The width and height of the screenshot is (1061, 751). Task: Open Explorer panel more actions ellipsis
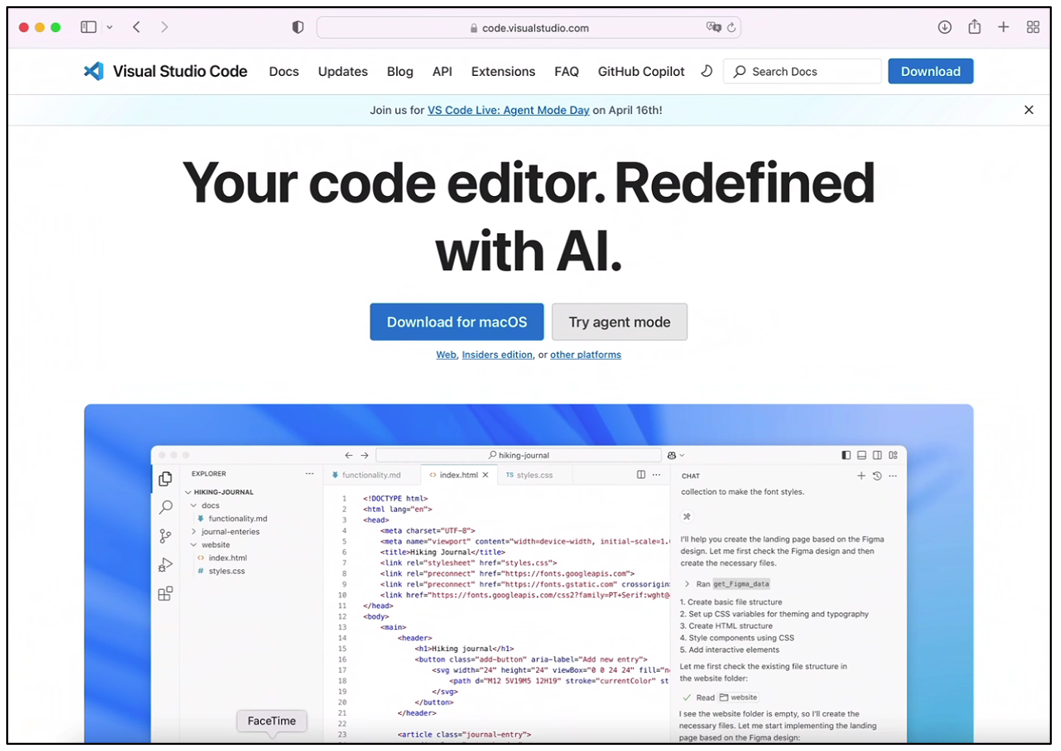(x=309, y=474)
